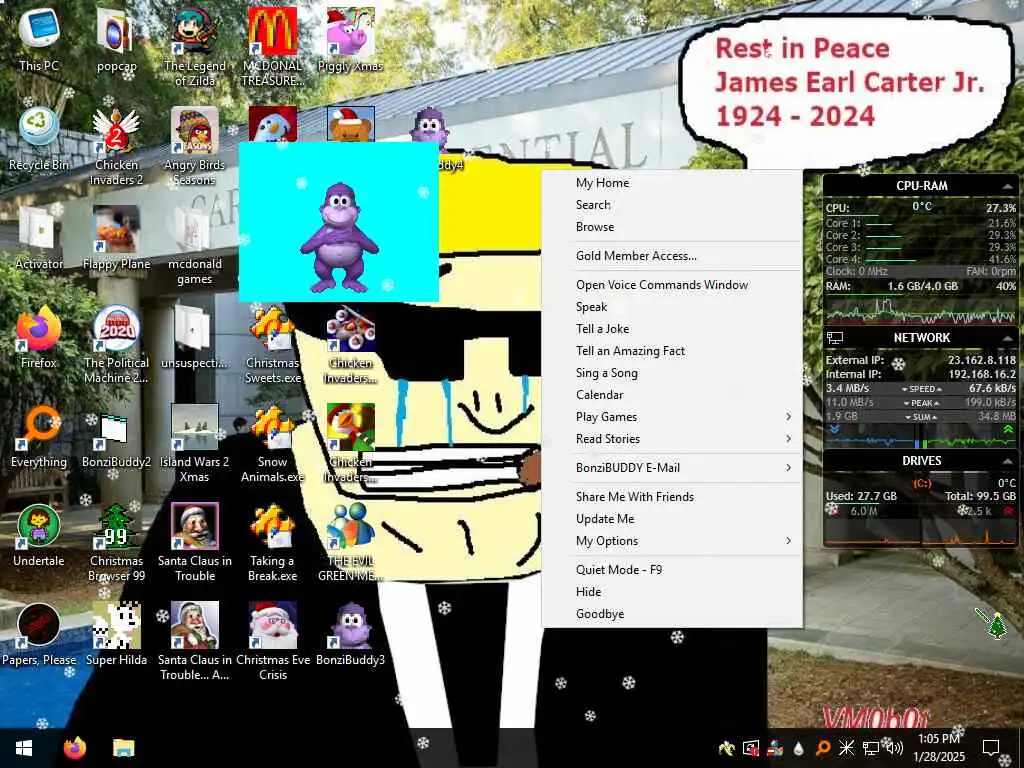Open the Everything magnifier tray icon
The width and height of the screenshot is (1024, 768).
point(823,748)
